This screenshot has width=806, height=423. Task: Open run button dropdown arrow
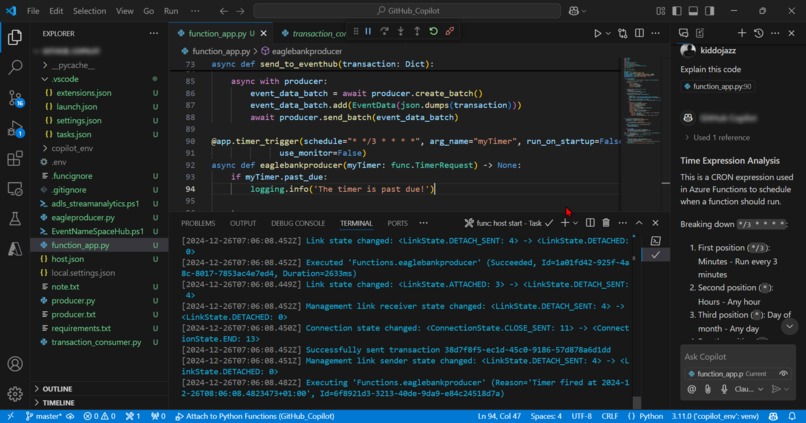click(x=608, y=33)
